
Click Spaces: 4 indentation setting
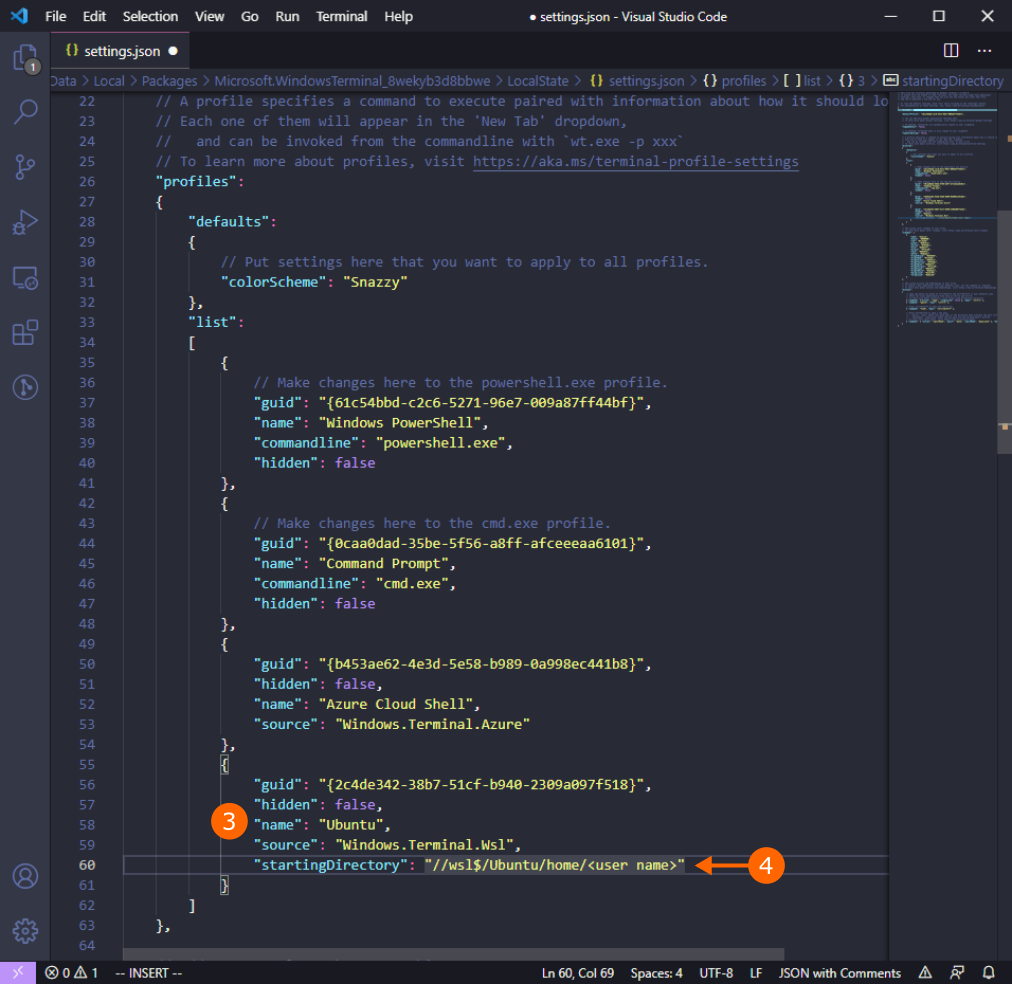coord(656,972)
